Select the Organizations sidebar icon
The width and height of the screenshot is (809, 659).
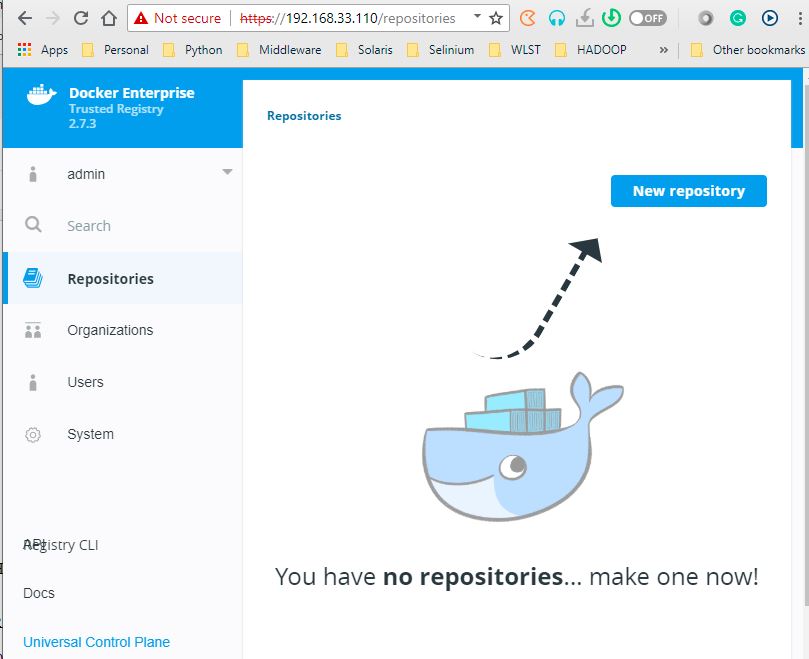click(x=33, y=329)
